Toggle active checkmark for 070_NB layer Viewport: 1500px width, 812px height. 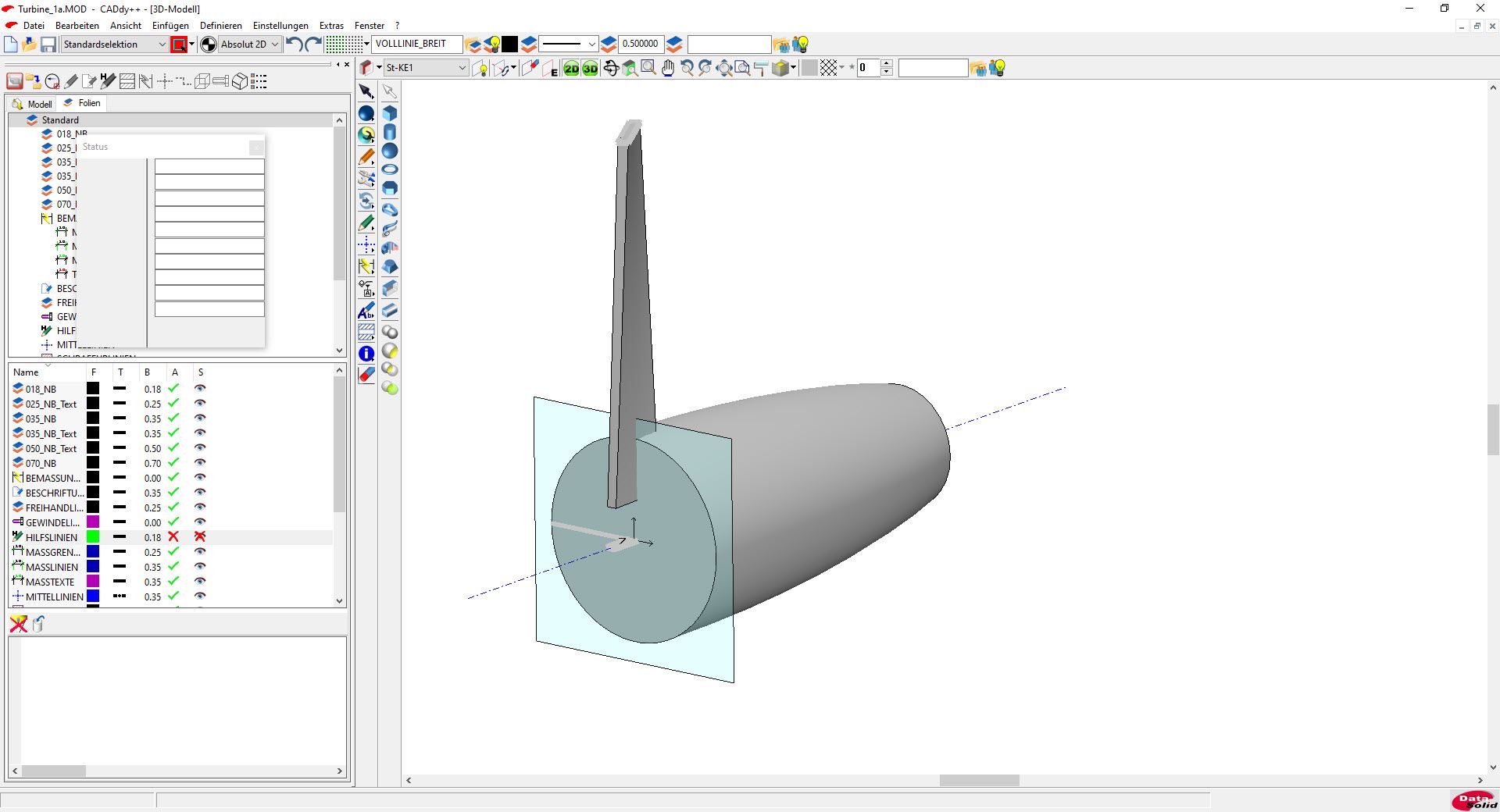(173, 463)
